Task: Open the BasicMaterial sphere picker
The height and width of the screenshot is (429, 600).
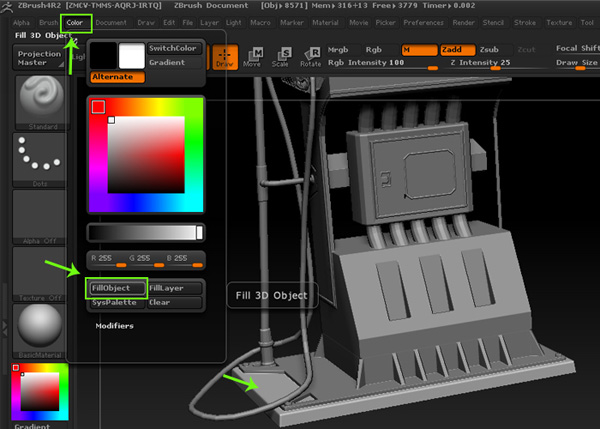Action: pyautogui.click(x=41, y=331)
